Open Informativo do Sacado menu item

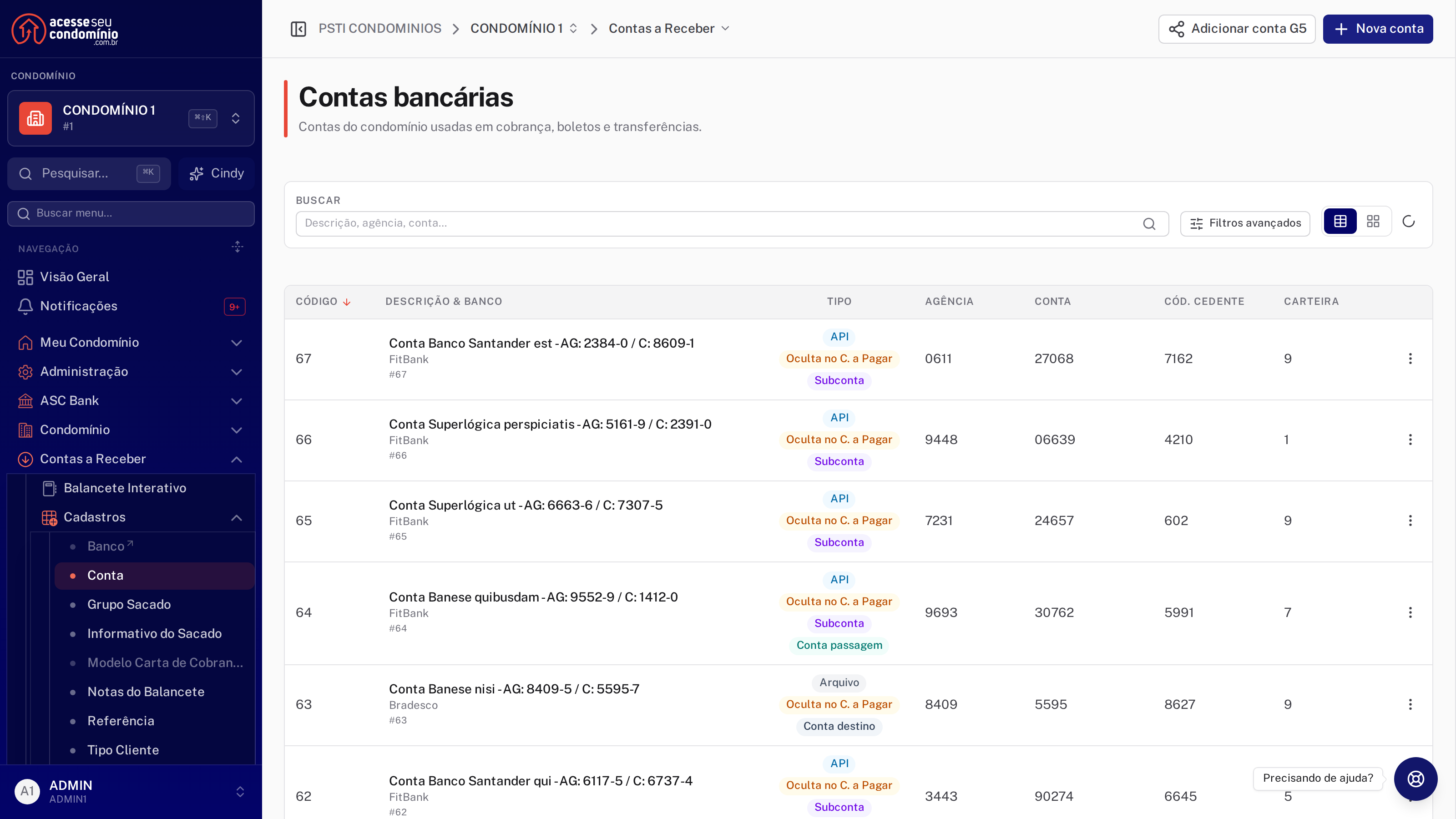coord(154,634)
